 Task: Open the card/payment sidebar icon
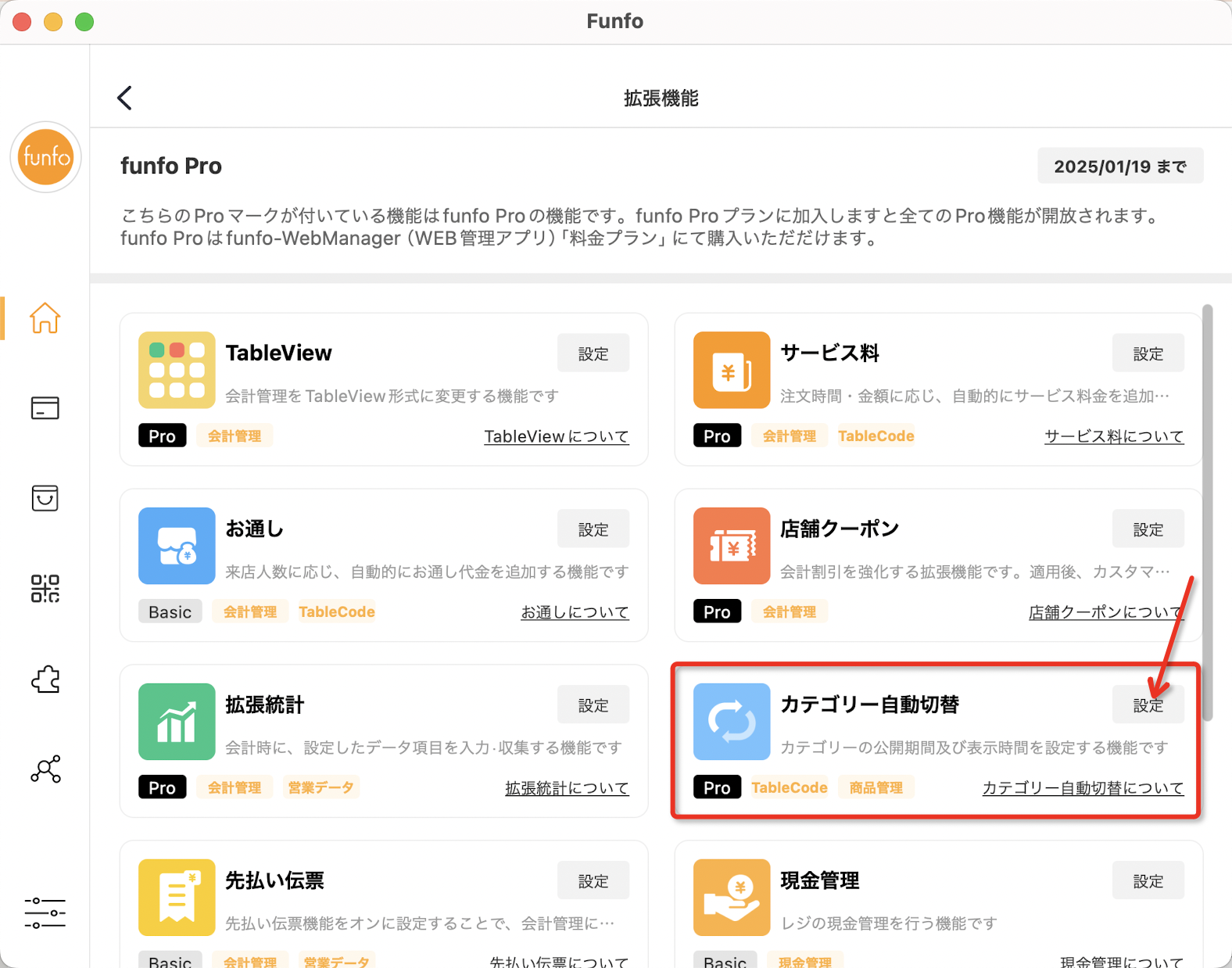45,407
